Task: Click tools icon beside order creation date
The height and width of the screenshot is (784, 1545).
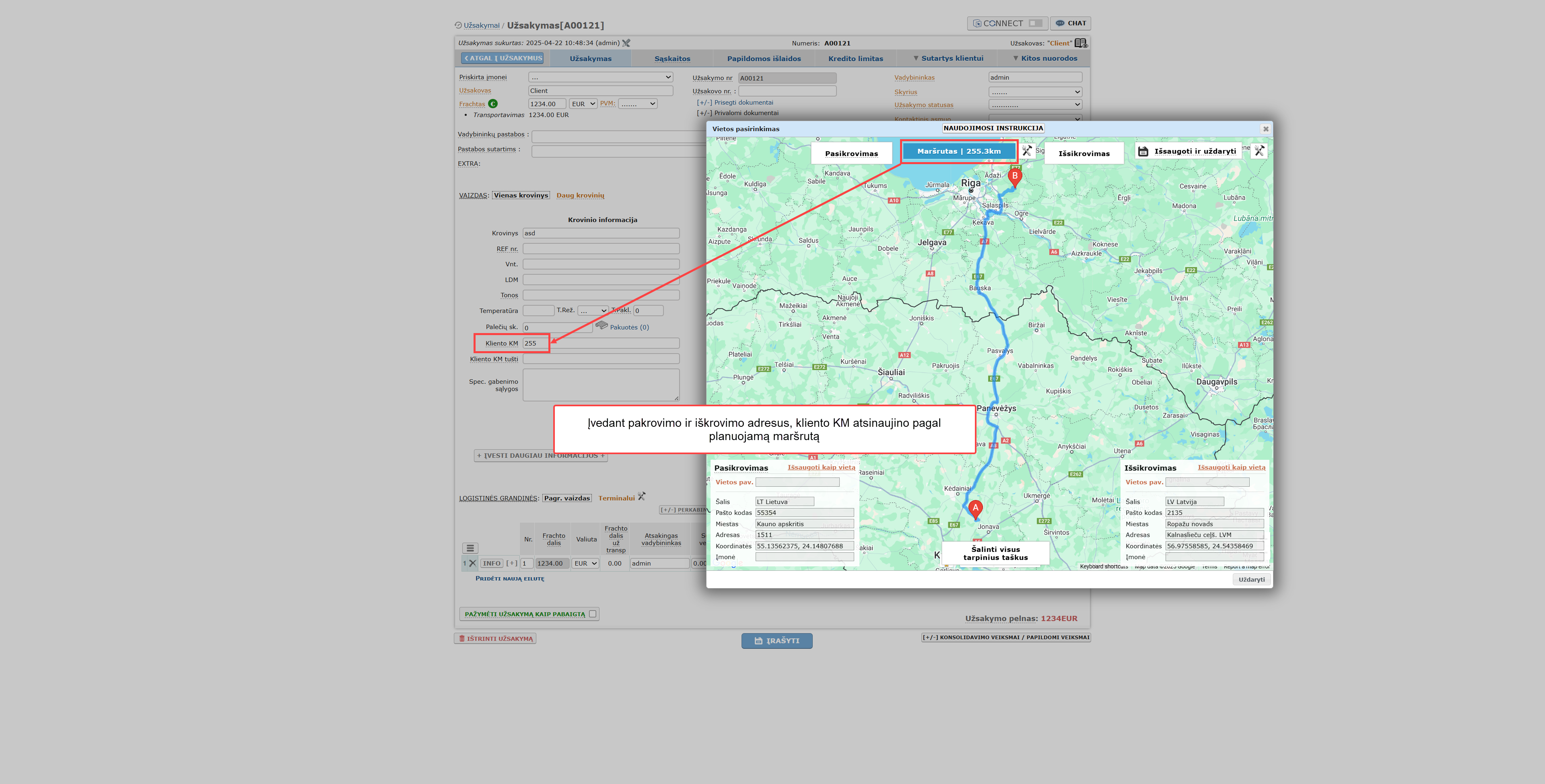Action: point(626,43)
